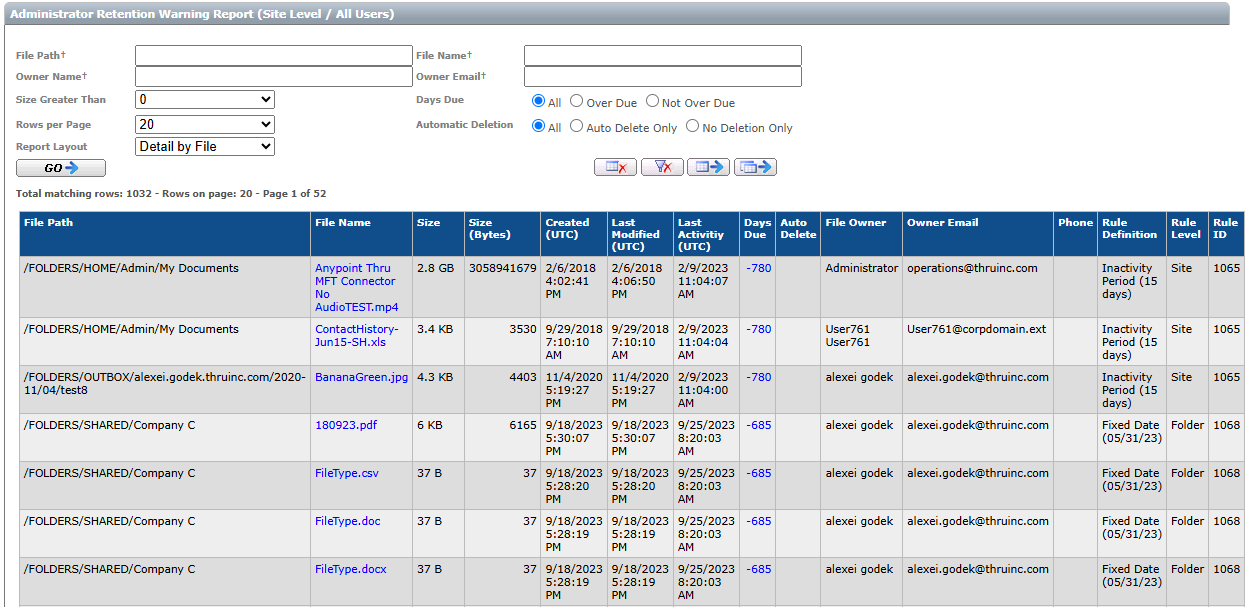1247x607 pixels.
Task: Click the Owner Email input field
Action: pyautogui.click(x=663, y=76)
